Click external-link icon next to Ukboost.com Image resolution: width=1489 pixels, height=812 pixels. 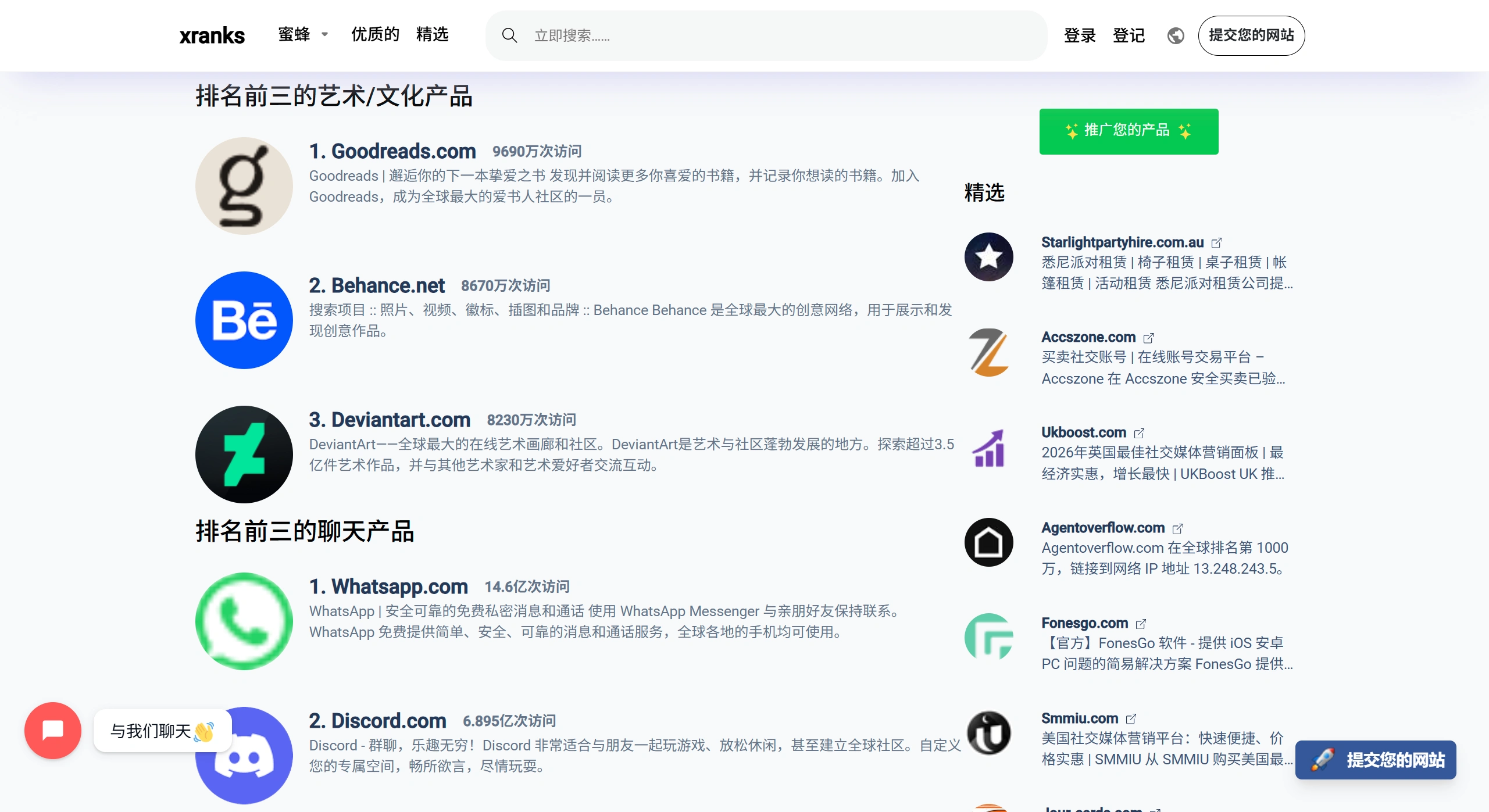point(1139,433)
